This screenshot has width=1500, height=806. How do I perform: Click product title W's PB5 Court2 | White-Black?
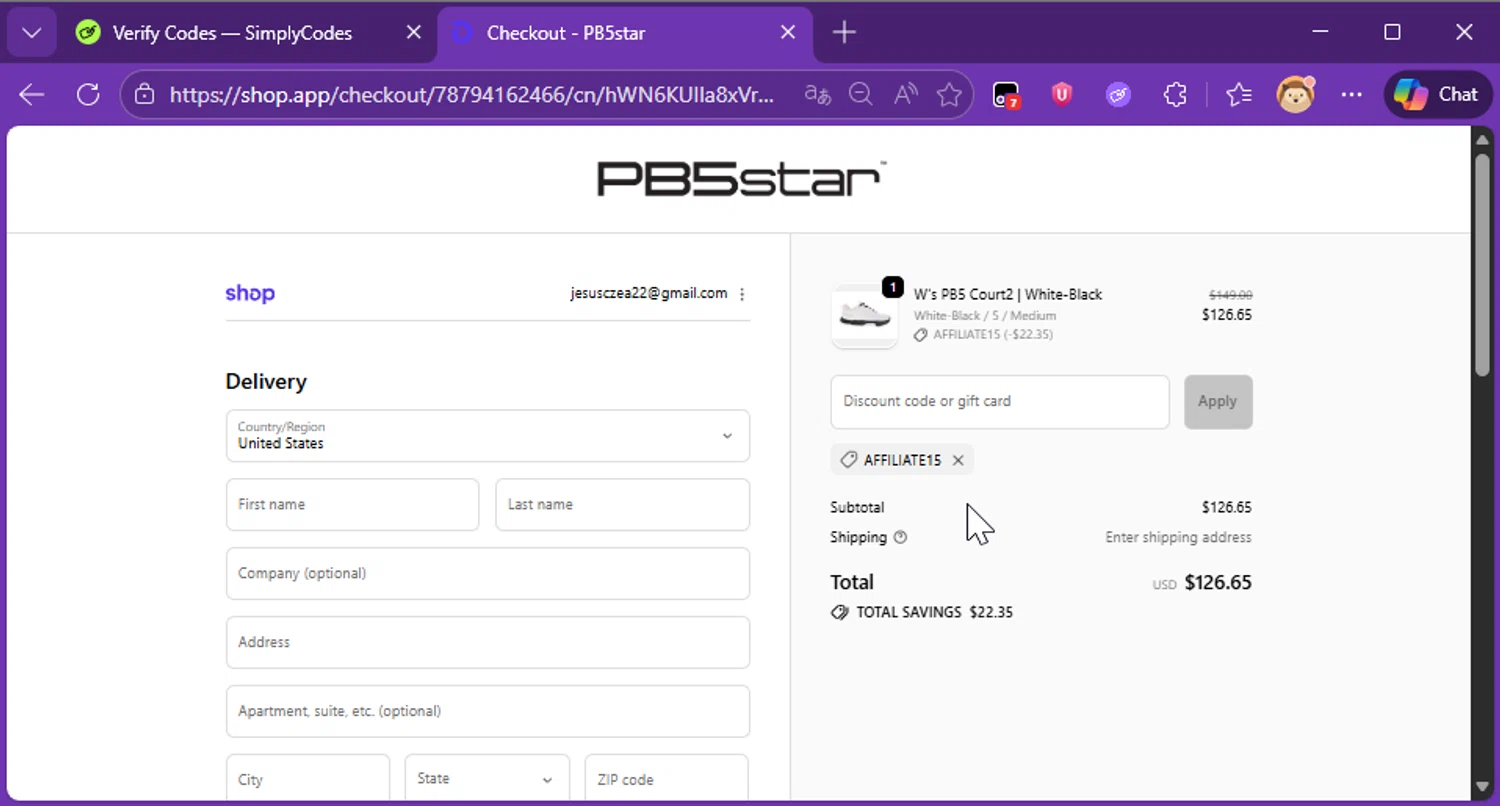point(1008,294)
